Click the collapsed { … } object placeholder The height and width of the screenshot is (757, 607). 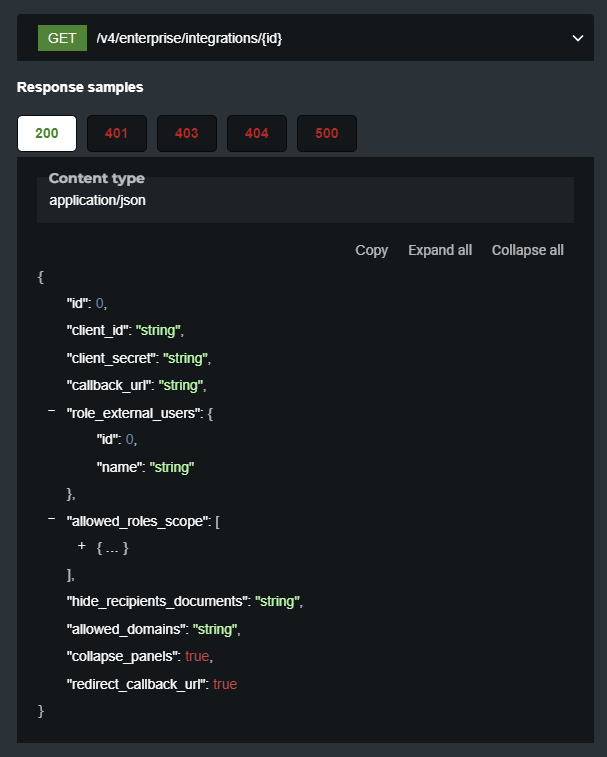pyautogui.click(x=113, y=547)
